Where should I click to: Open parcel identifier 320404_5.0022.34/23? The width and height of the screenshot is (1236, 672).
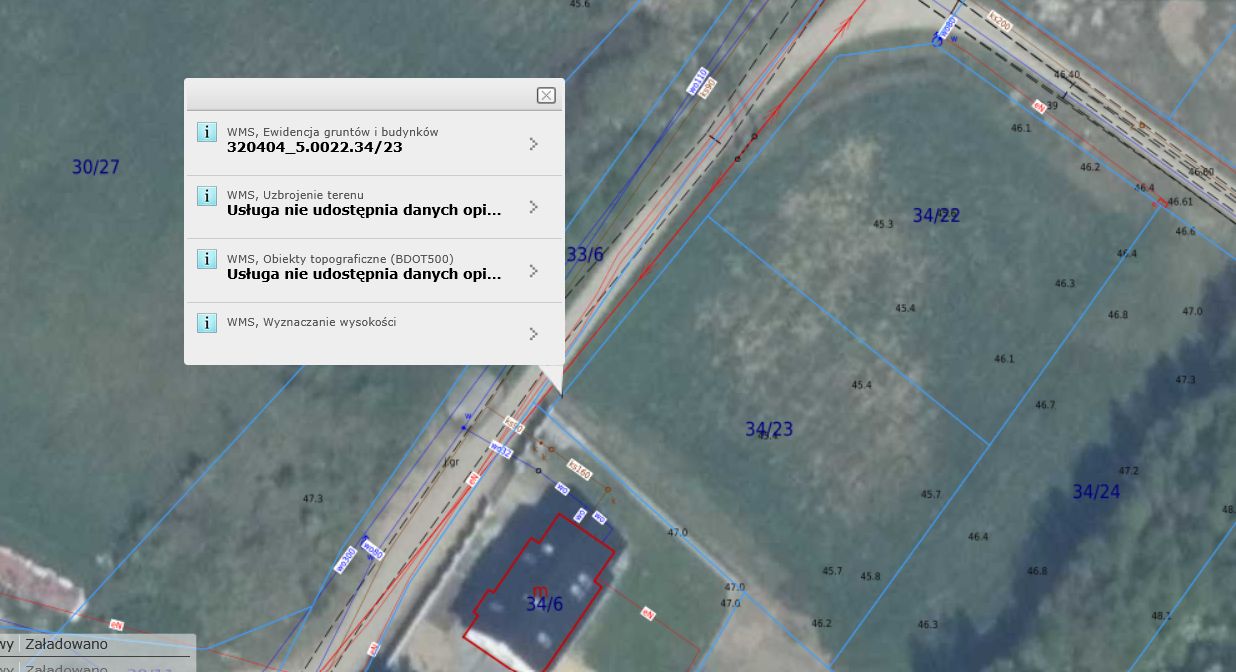[314, 147]
